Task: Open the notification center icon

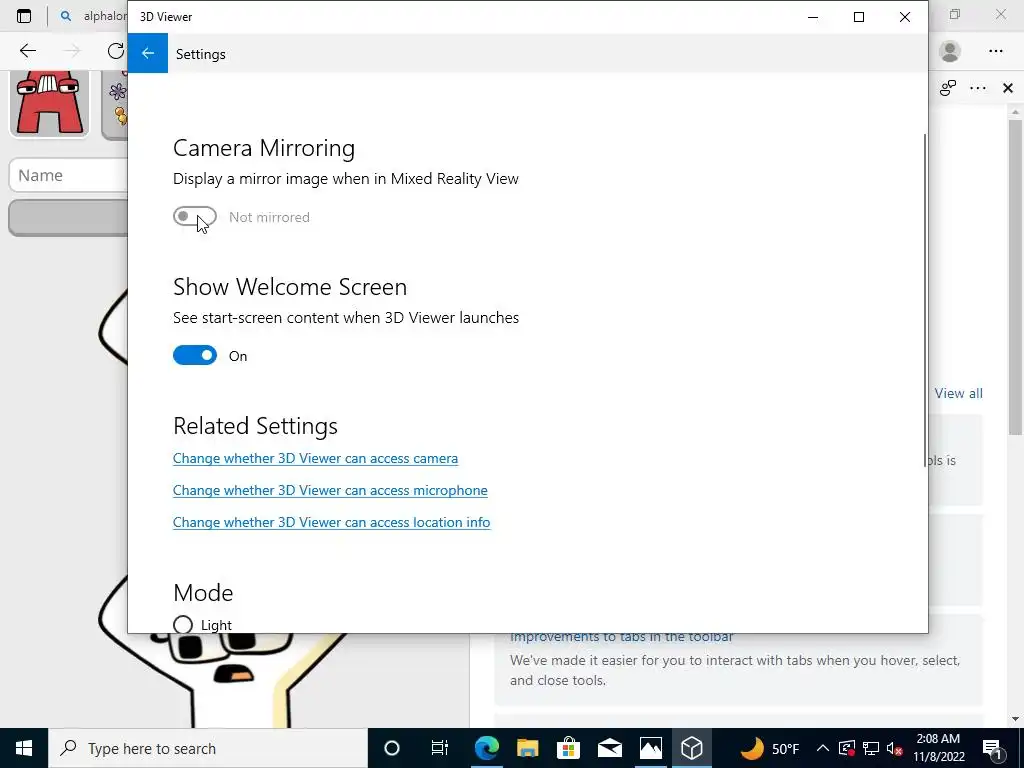Action: pyautogui.click(x=993, y=748)
